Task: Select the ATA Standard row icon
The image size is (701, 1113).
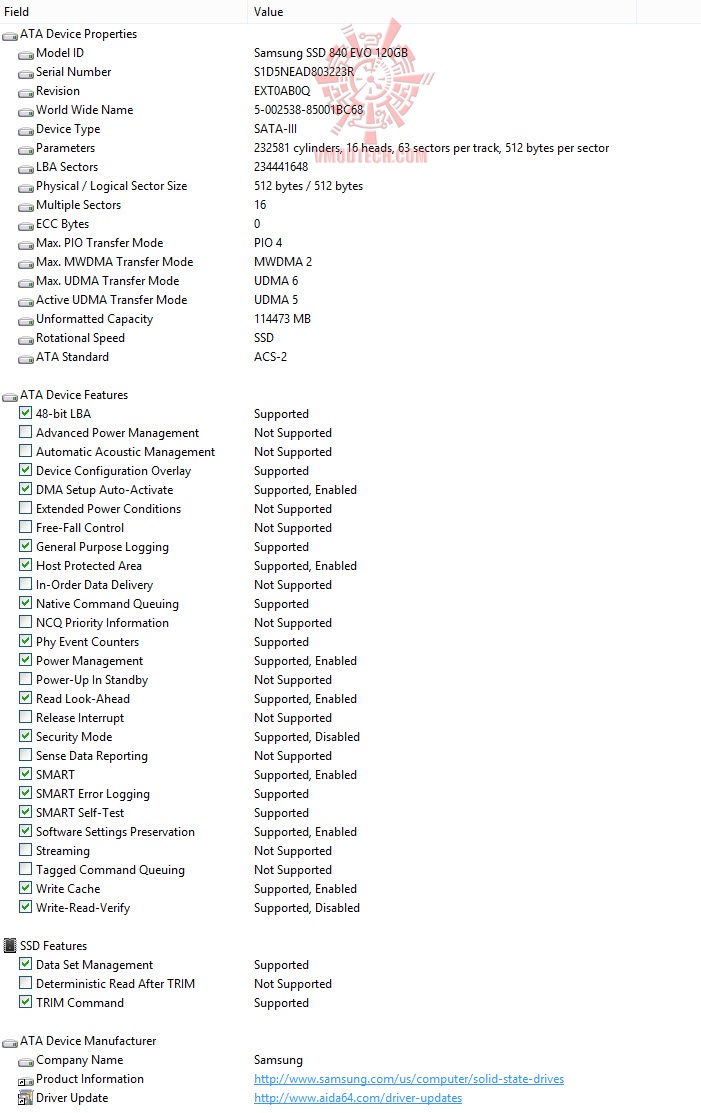Action: [x=26, y=358]
